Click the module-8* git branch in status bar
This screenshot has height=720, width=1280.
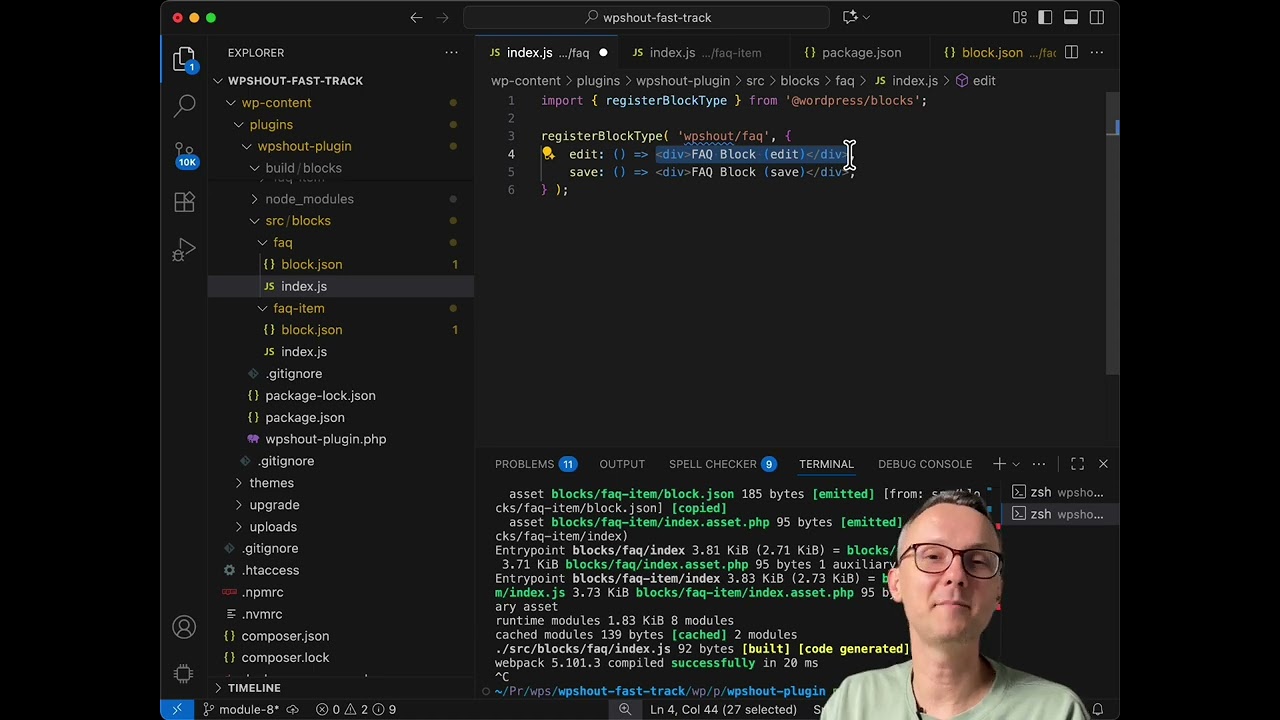point(241,709)
